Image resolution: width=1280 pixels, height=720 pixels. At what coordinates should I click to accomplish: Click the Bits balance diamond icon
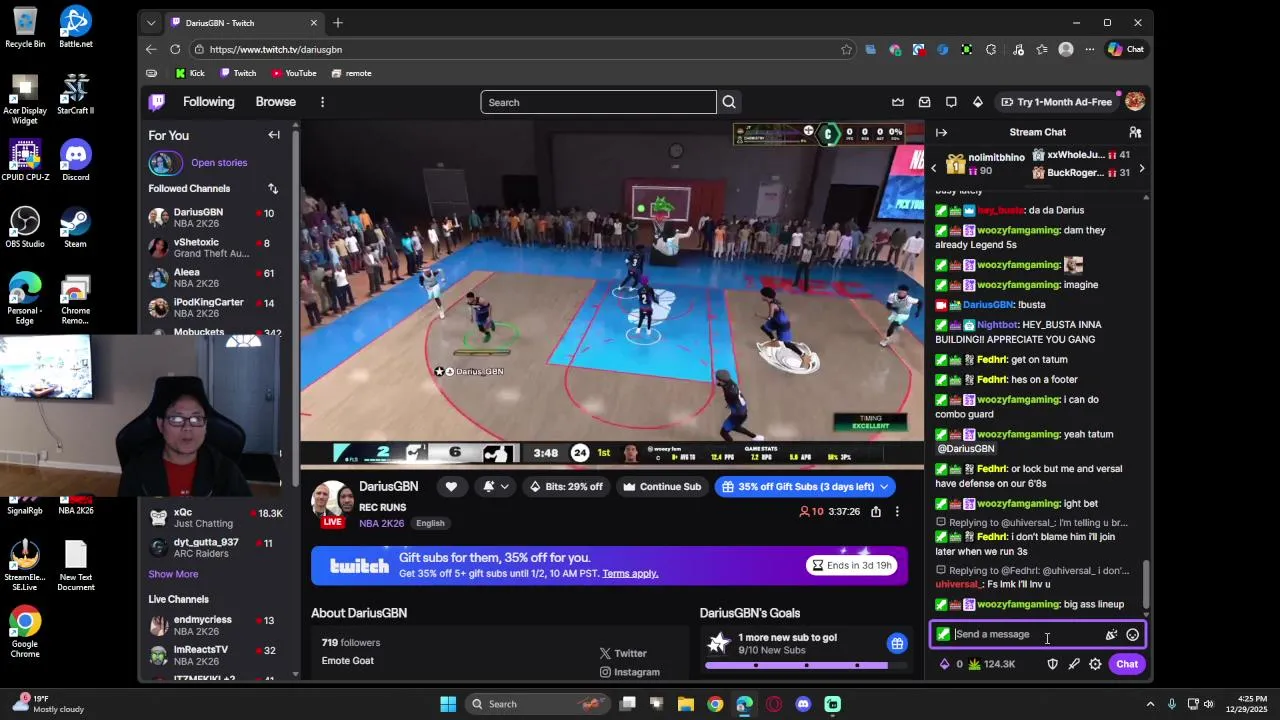tap(944, 664)
